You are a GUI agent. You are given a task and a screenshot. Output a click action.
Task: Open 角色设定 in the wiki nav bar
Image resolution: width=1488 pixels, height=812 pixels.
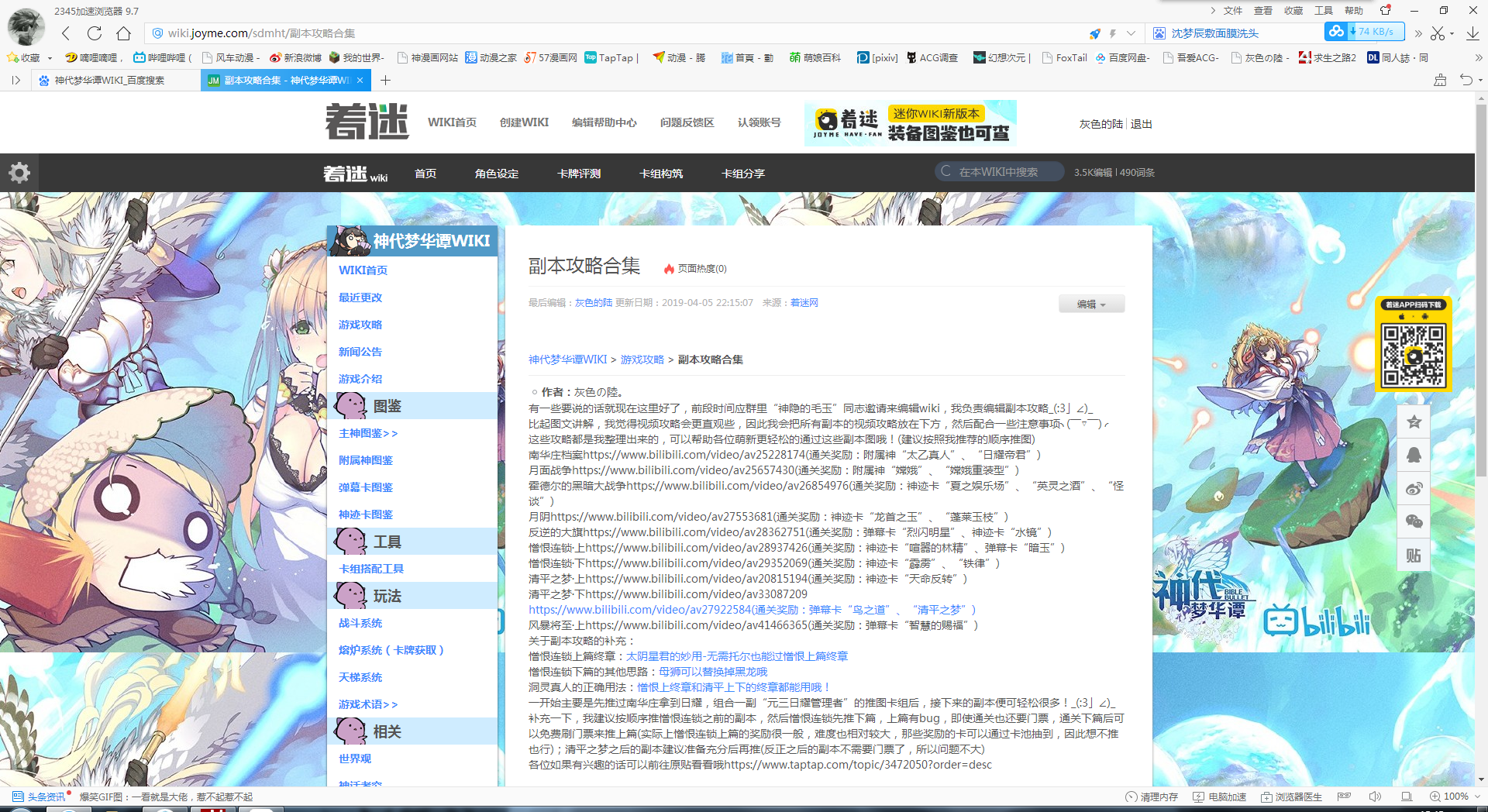497,173
